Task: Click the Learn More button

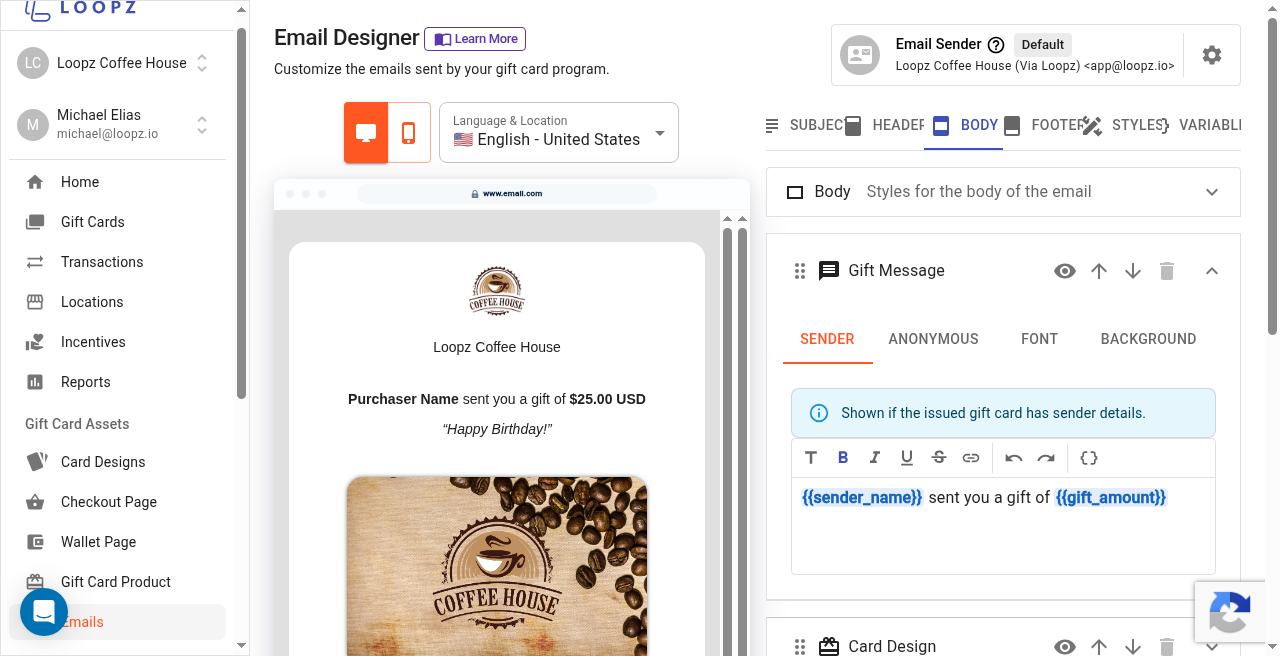Action: pyautogui.click(x=475, y=39)
